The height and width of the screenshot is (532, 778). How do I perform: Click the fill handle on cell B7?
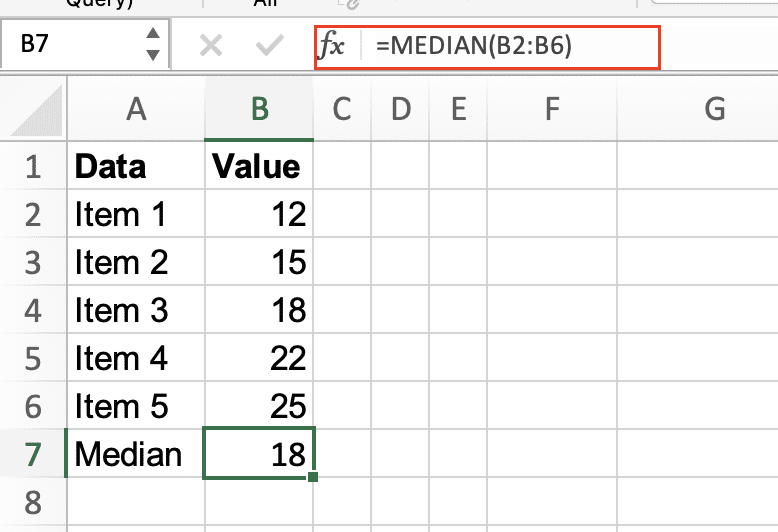(314, 478)
